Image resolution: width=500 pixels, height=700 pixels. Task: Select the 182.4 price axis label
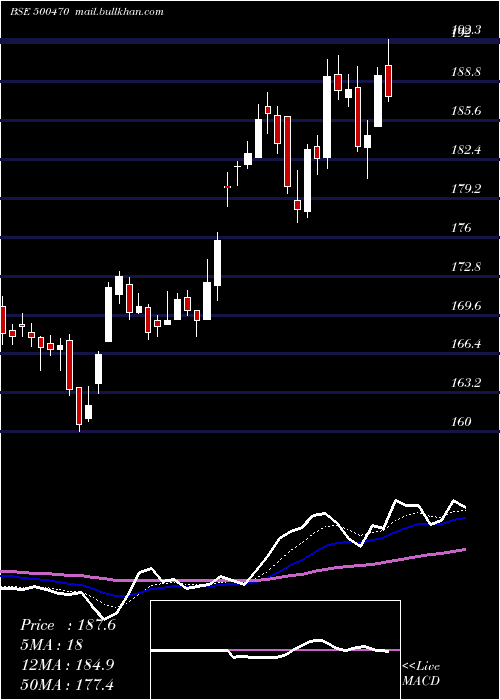(466, 150)
